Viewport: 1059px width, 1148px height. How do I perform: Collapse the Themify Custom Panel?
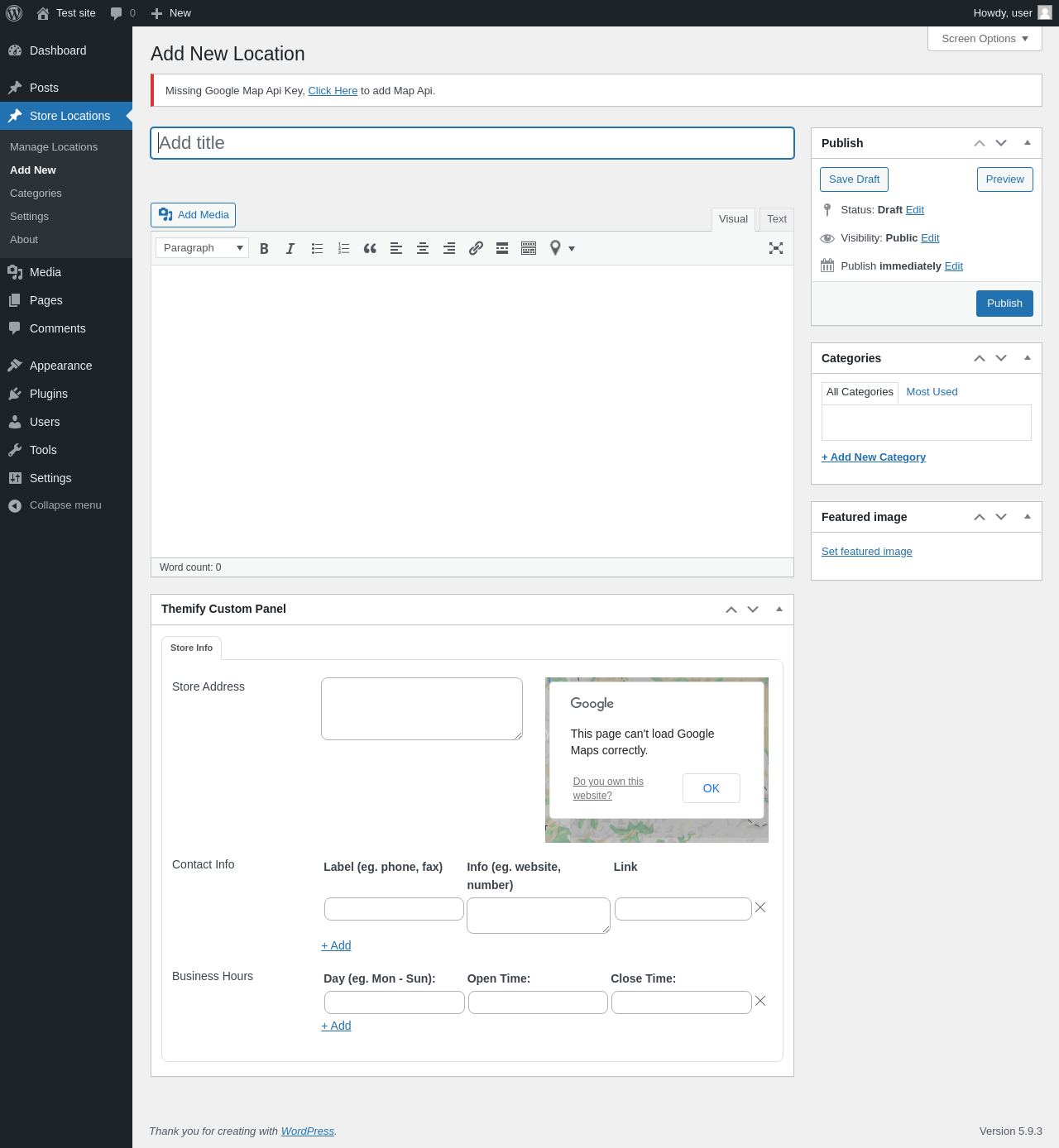[779, 610]
